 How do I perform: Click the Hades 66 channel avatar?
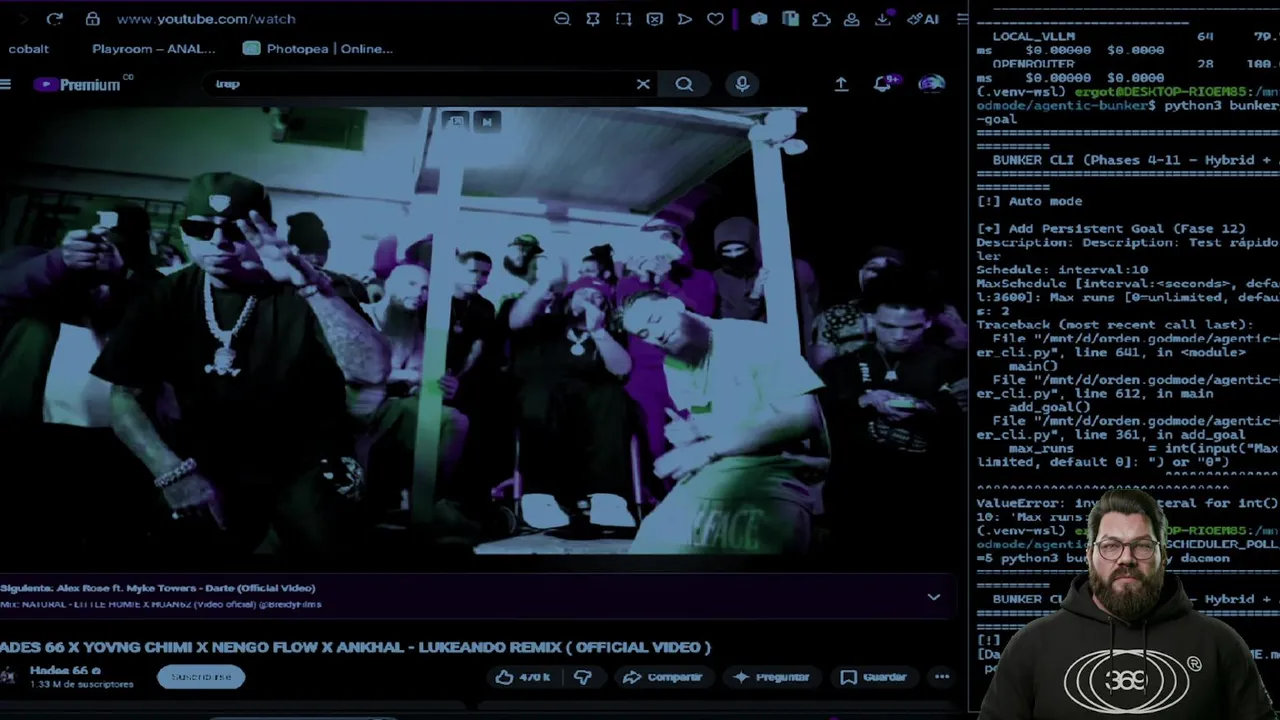tap(8, 677)
